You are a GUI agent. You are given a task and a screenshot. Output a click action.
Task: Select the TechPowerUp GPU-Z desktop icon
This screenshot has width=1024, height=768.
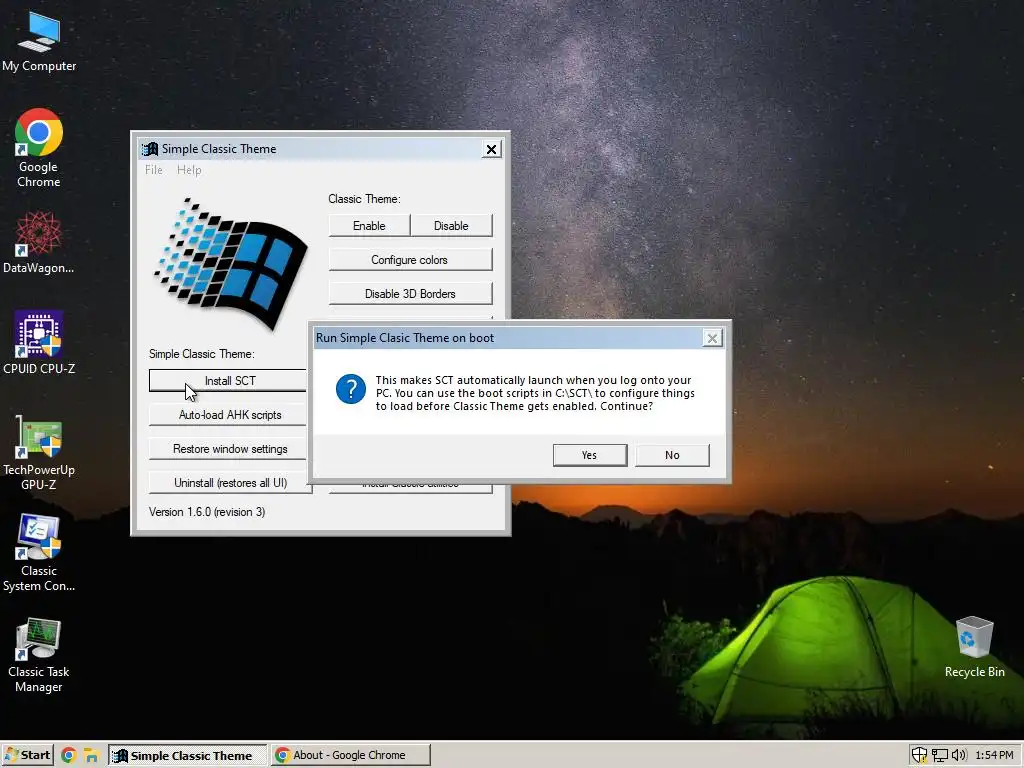(x=39, y=453)
